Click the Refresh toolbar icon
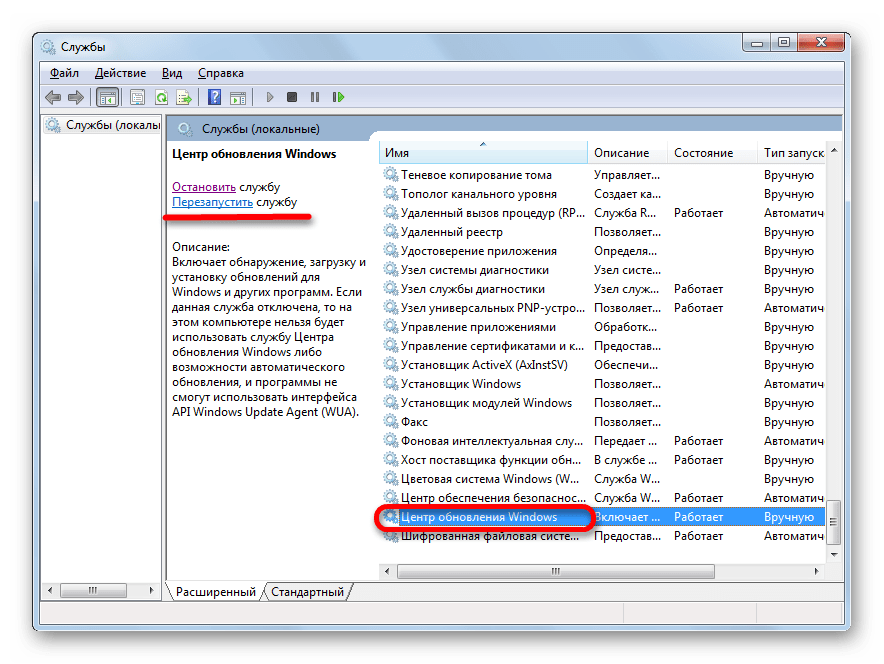 click(x=160, y=97)
